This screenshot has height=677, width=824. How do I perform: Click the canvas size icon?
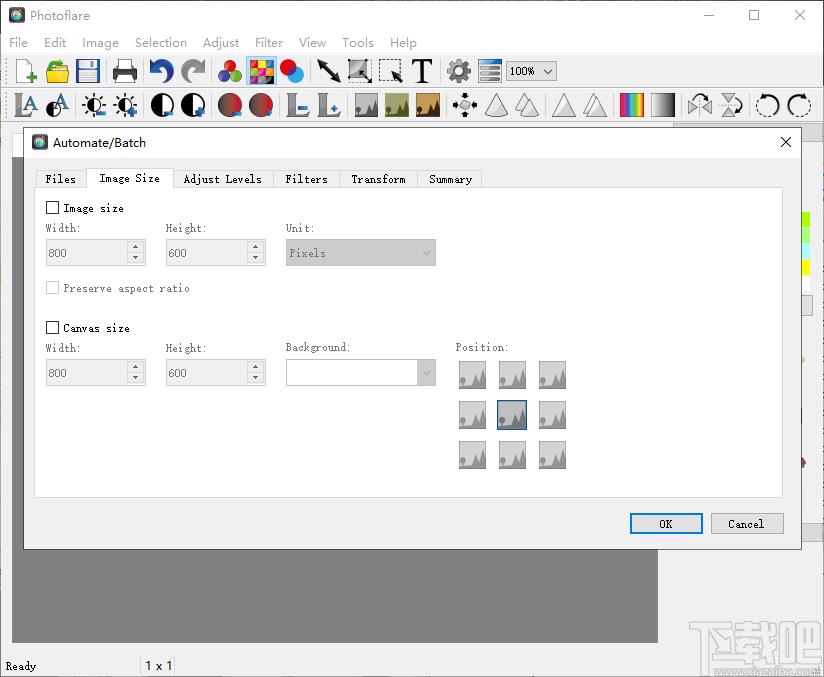click(x=360, y=71)
